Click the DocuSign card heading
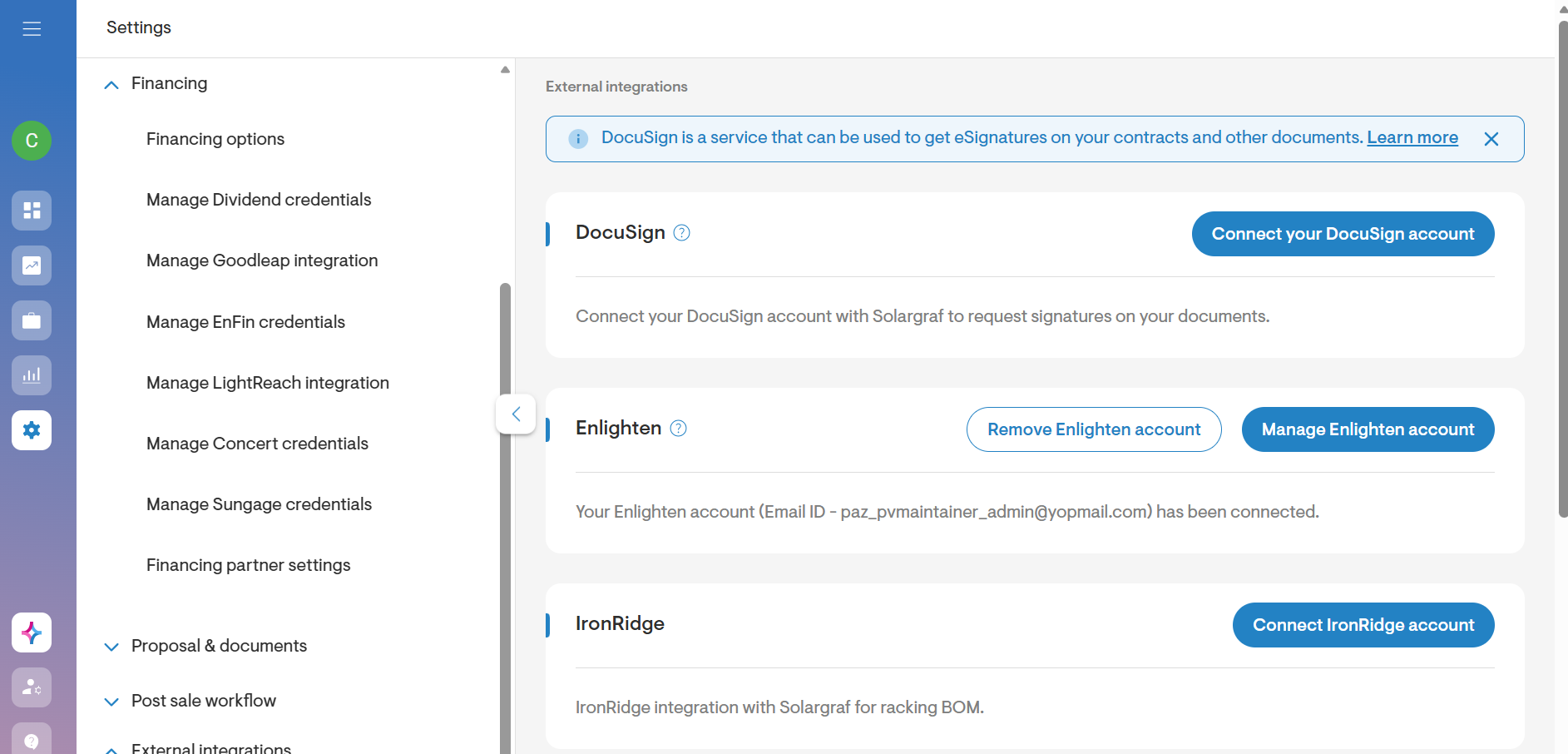The width and height of the screenshot is (1568, 754). coord(621,232)
